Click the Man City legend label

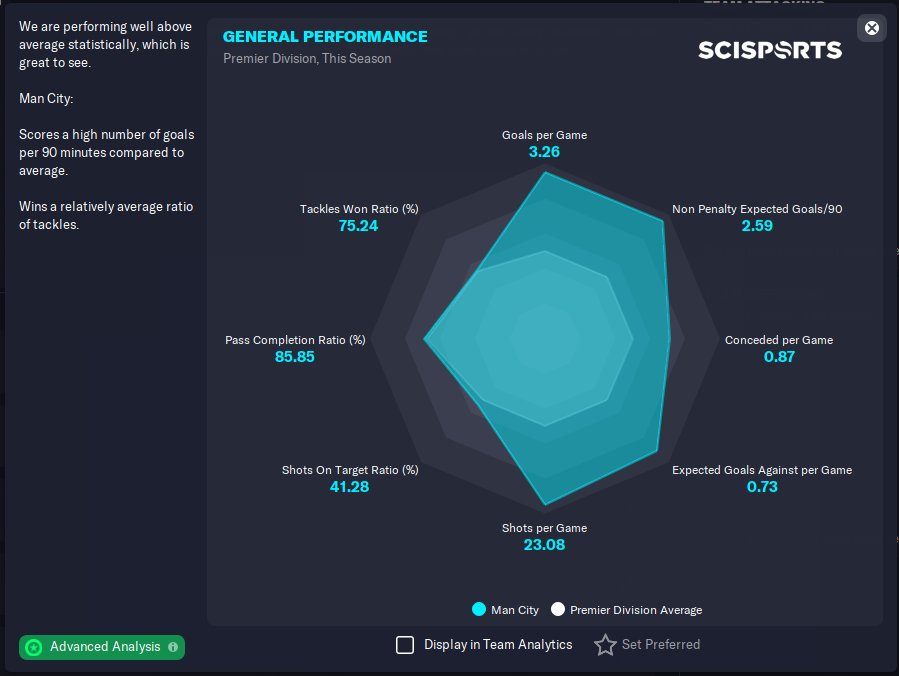coord(515,610)
